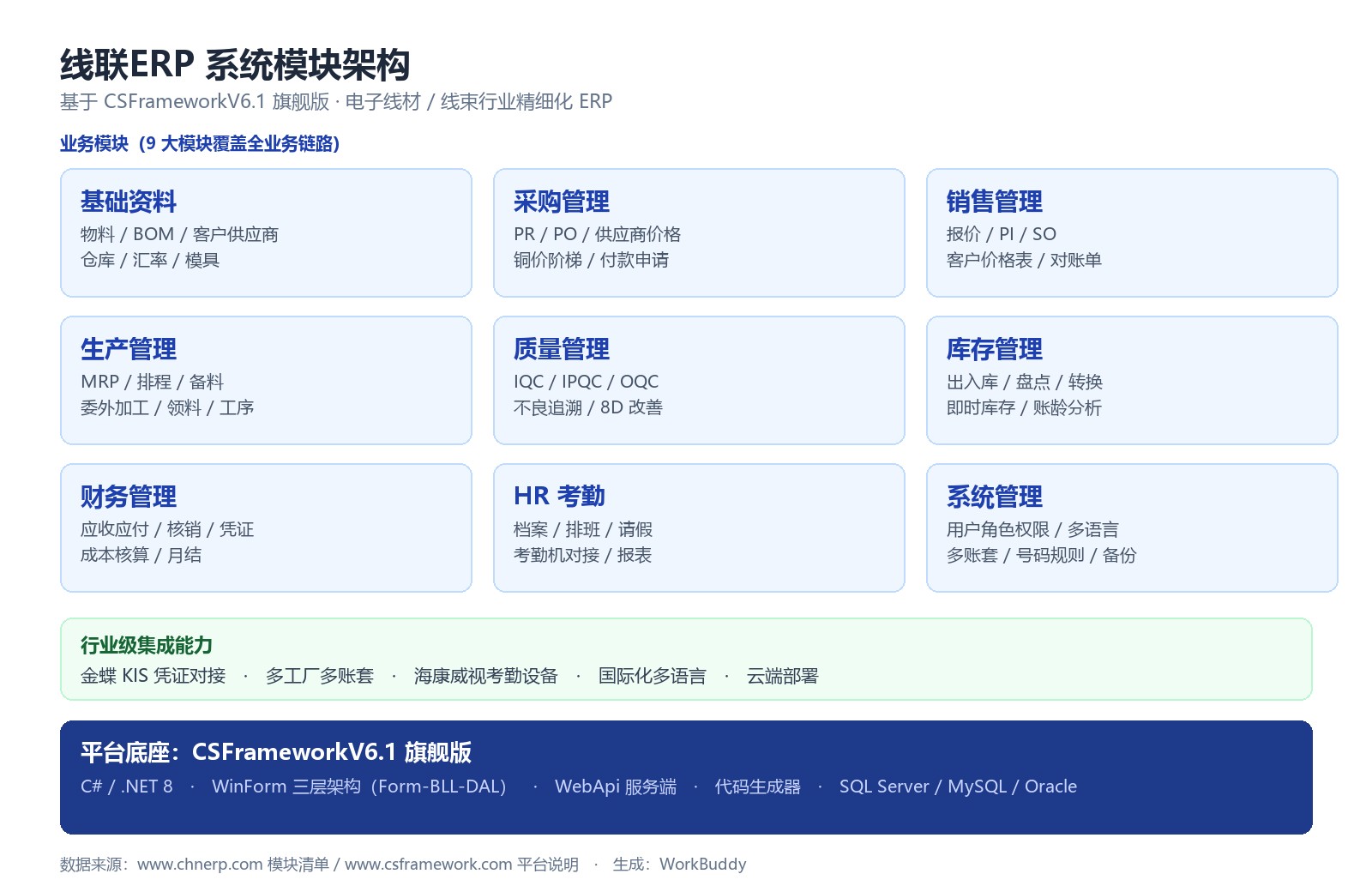1372x892 pixels.
Task: Click the line 报价 / PI / SO
Action: (1002, 234)
